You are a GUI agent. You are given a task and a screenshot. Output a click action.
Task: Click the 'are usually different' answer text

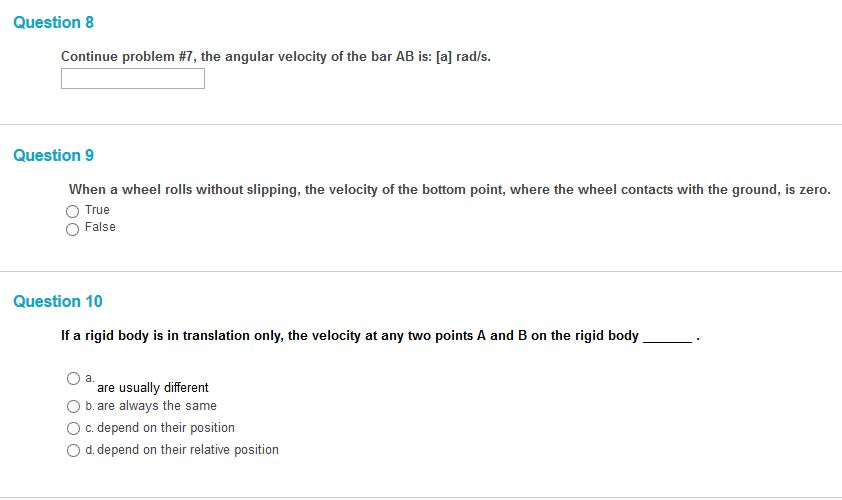coord(153,388)
